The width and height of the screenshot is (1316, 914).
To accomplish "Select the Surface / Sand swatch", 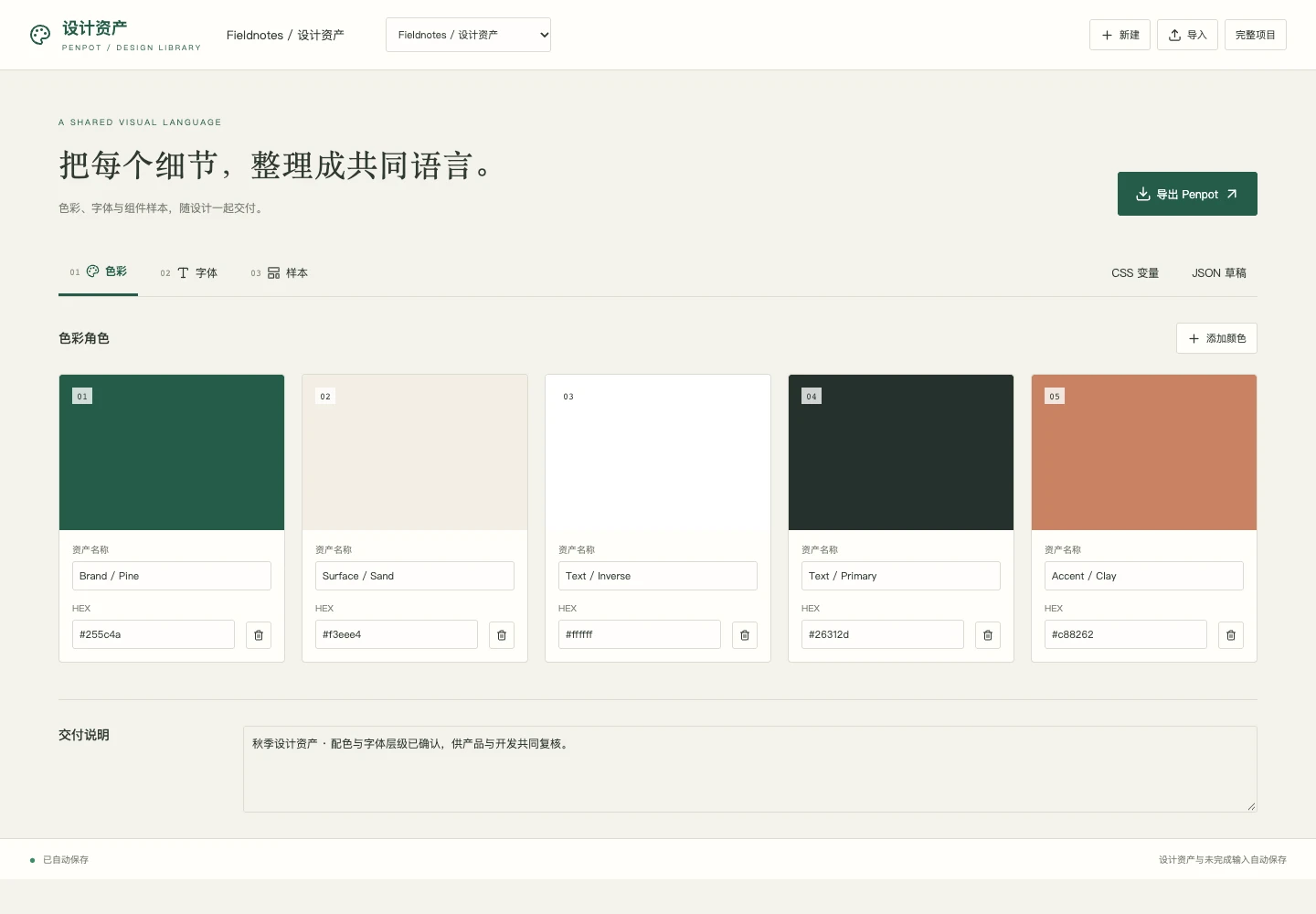I will (415, 452).
